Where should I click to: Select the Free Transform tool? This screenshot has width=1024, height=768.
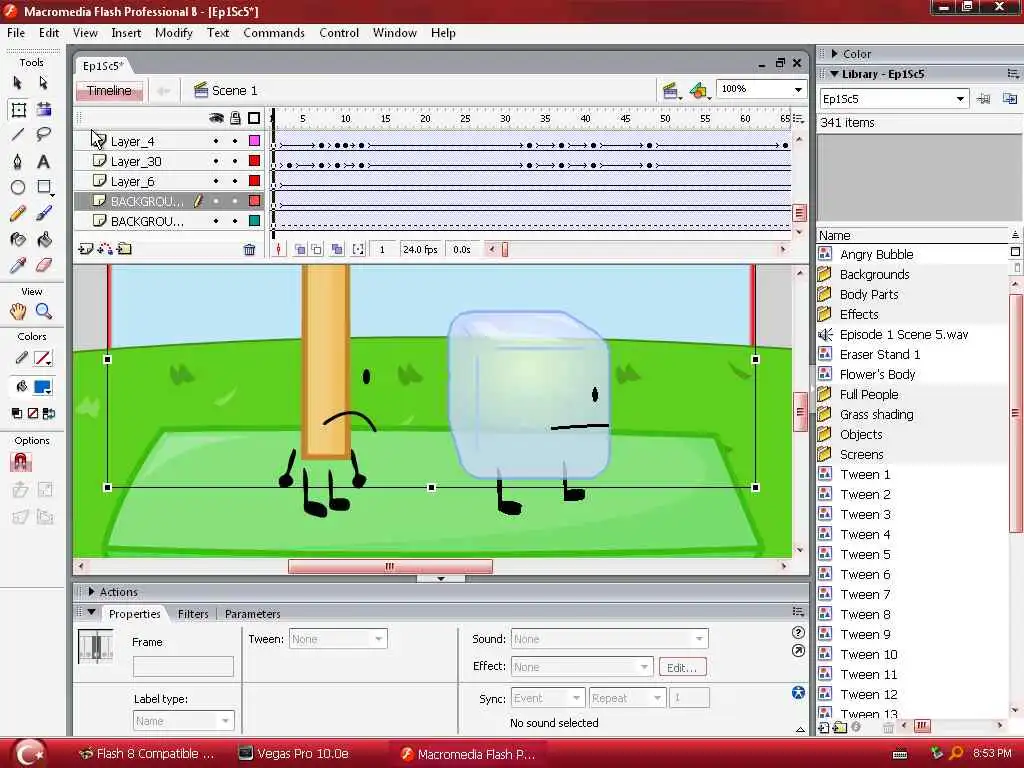coord(18,110)
